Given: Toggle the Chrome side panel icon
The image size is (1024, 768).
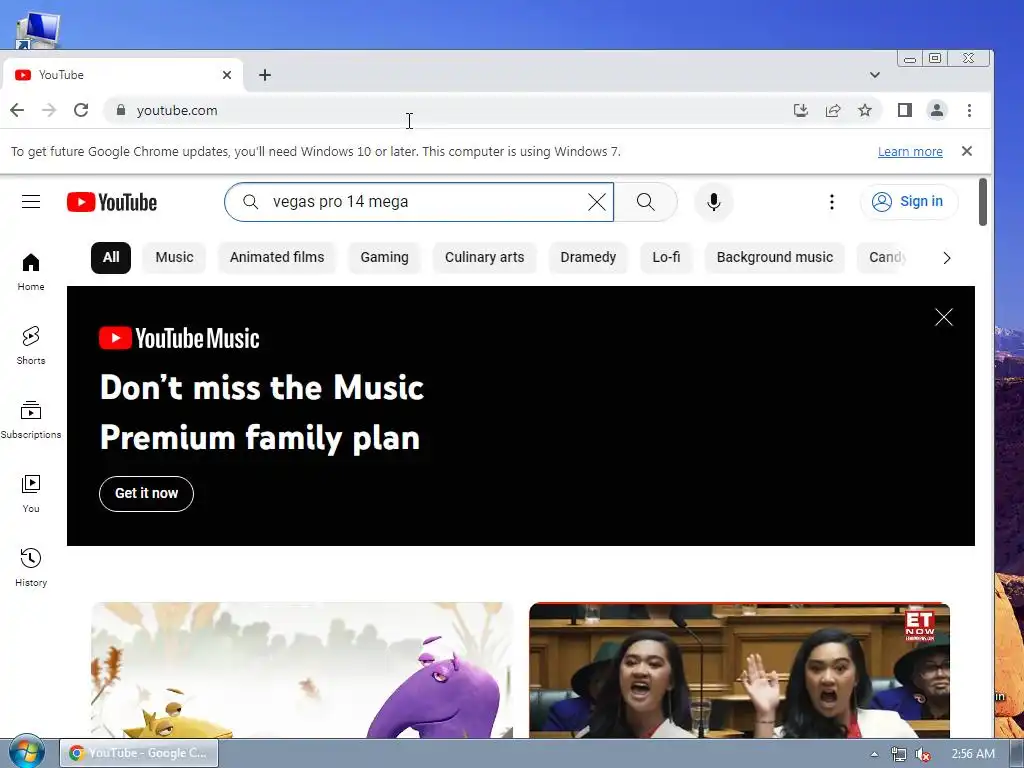Looking at the screenshot, I should point(904,110).
